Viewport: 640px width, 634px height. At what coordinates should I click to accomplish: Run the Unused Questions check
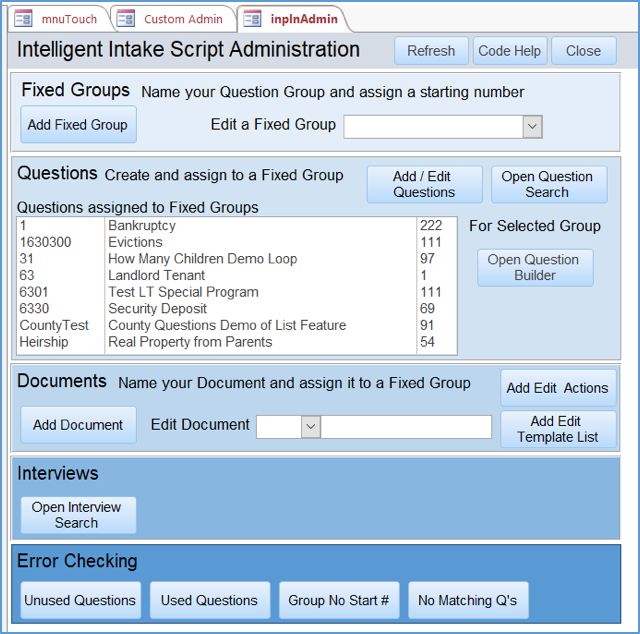click(x=80, y=600)
